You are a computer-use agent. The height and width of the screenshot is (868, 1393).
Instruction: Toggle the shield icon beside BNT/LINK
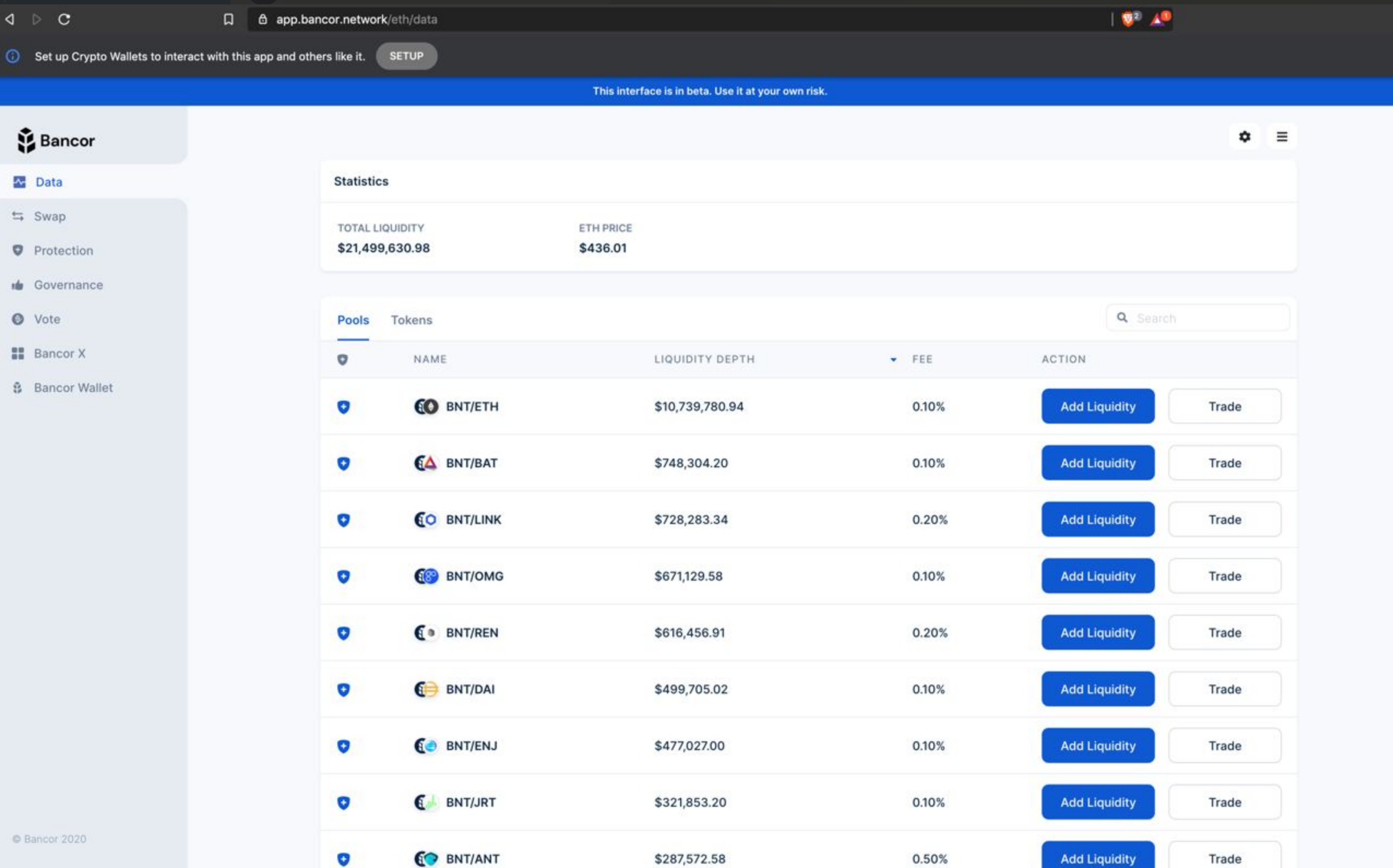[343, 520]
